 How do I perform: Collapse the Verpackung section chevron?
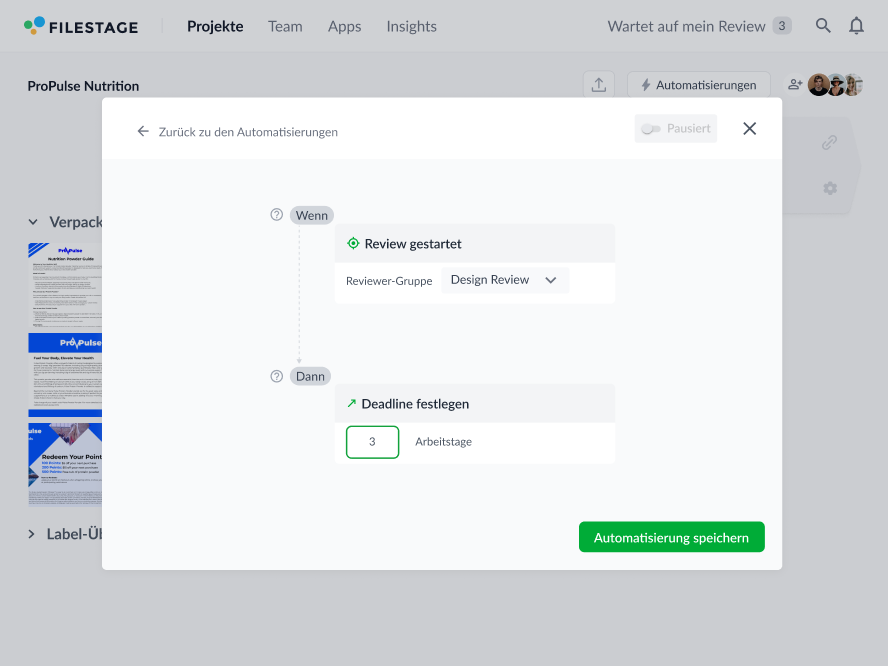click(32, 222)
